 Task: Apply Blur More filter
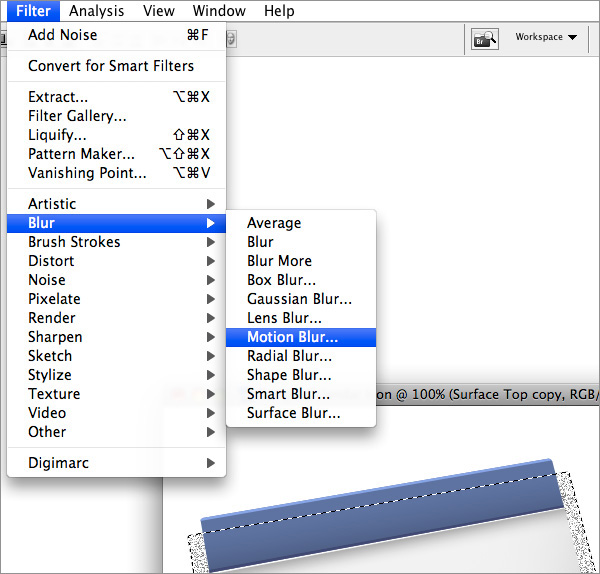click(301, 261)
